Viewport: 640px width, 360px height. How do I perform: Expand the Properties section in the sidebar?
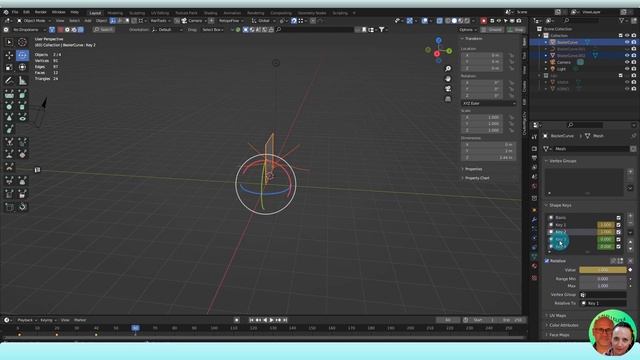pos(473,169)
